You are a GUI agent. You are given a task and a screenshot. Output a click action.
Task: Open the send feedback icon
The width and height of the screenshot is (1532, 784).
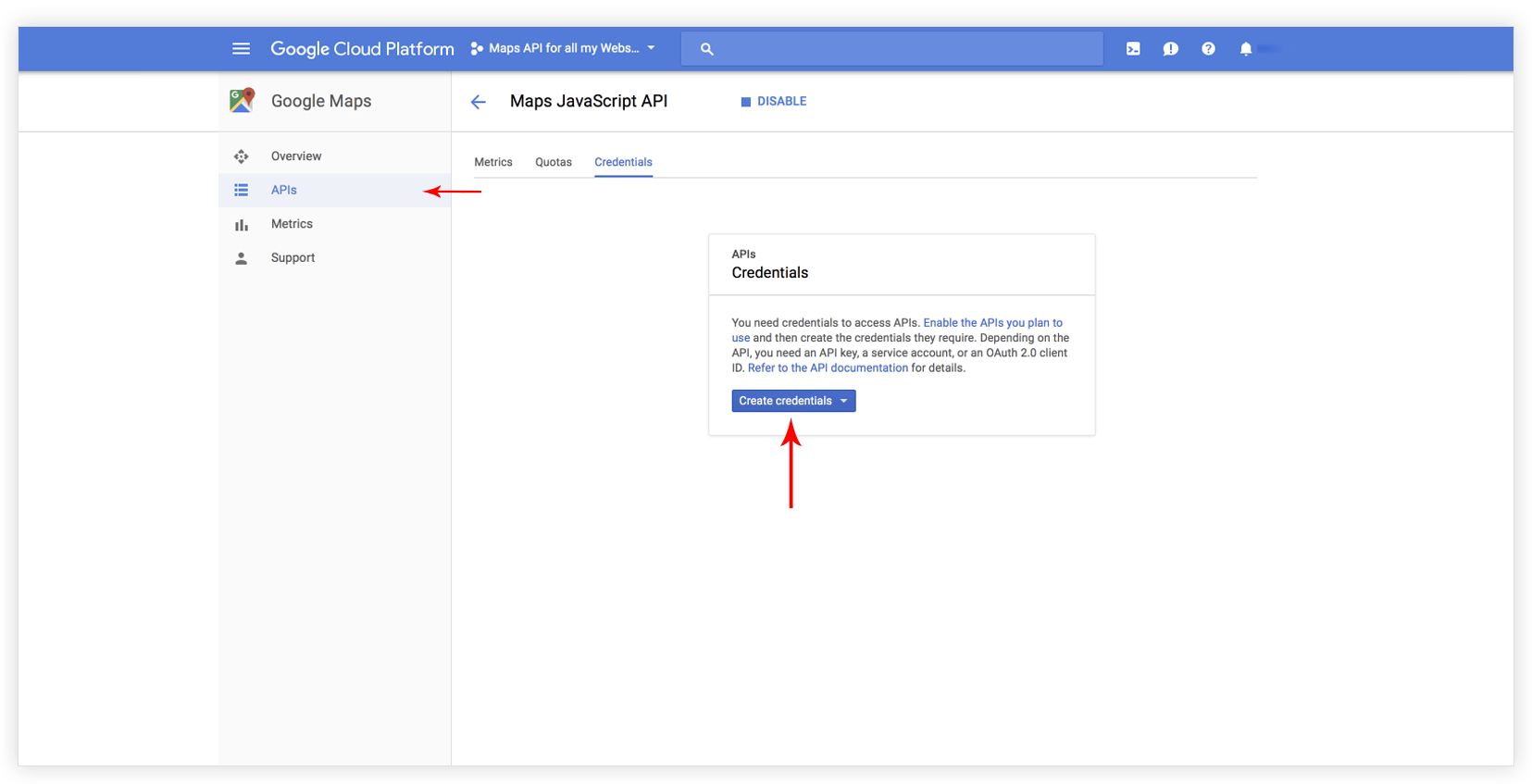click(1170, 49)
